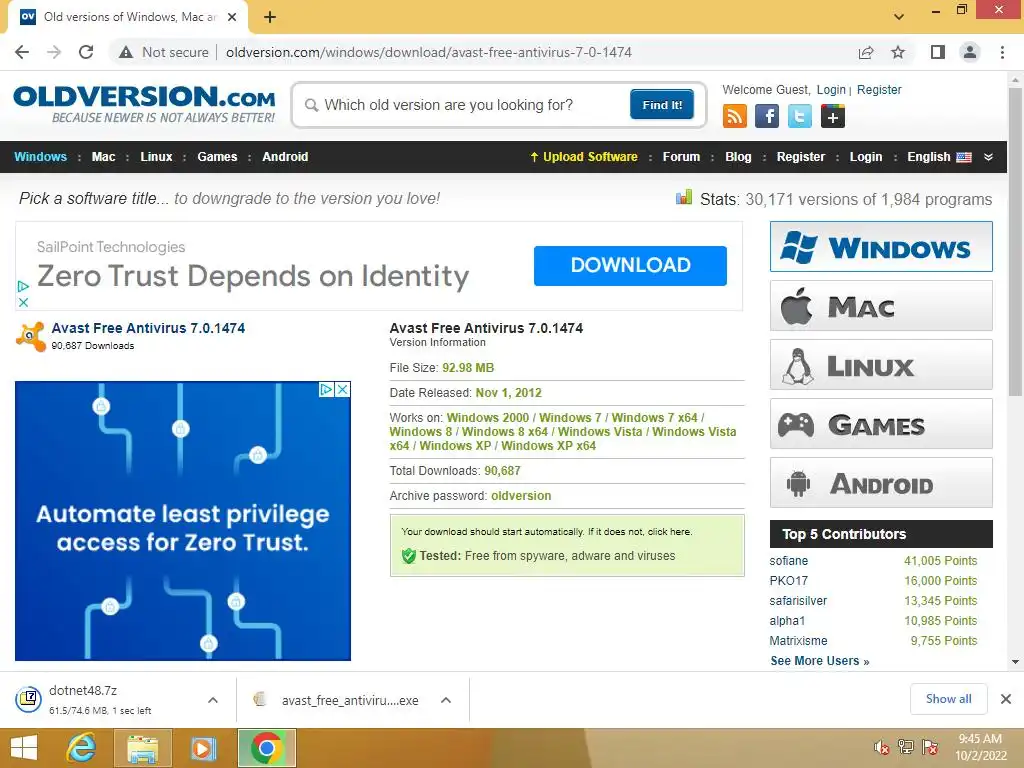Click the Zero Trust square ad image
Viewport: 1024px width, 768px height.
183,521
